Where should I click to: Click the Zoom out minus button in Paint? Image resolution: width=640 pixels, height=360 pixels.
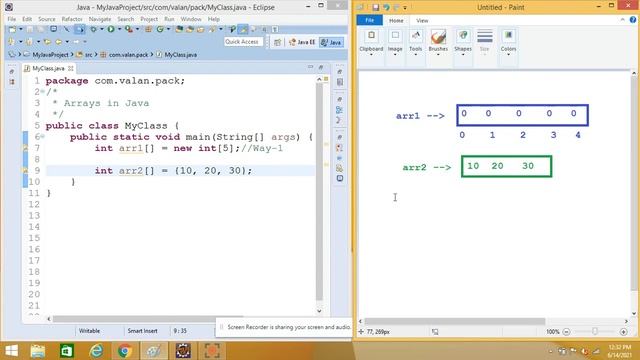[566, 332]
